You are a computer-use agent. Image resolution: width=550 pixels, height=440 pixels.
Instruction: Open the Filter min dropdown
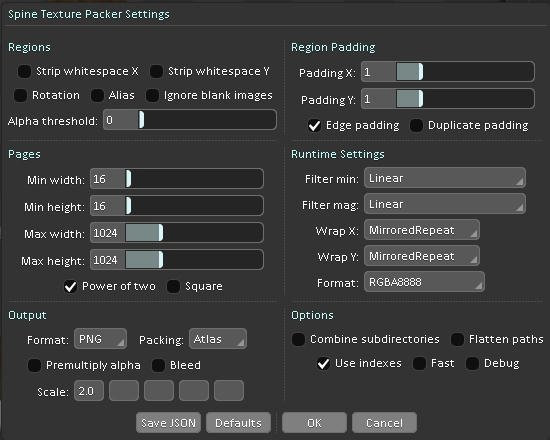445,178
